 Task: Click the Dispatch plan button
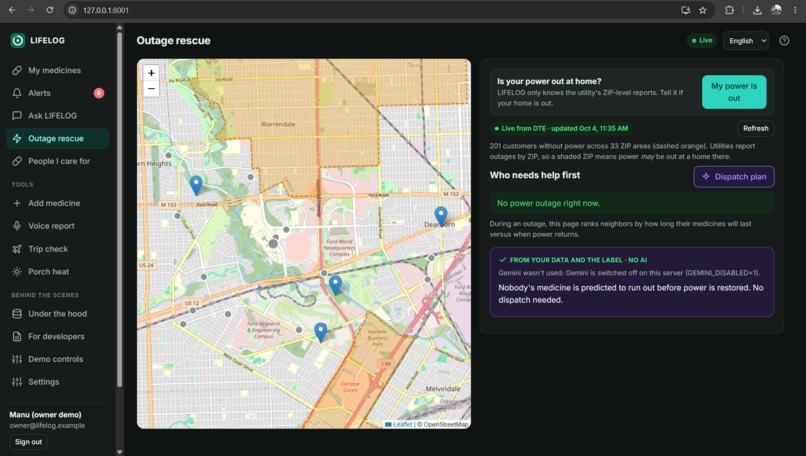tap(734, 177)
